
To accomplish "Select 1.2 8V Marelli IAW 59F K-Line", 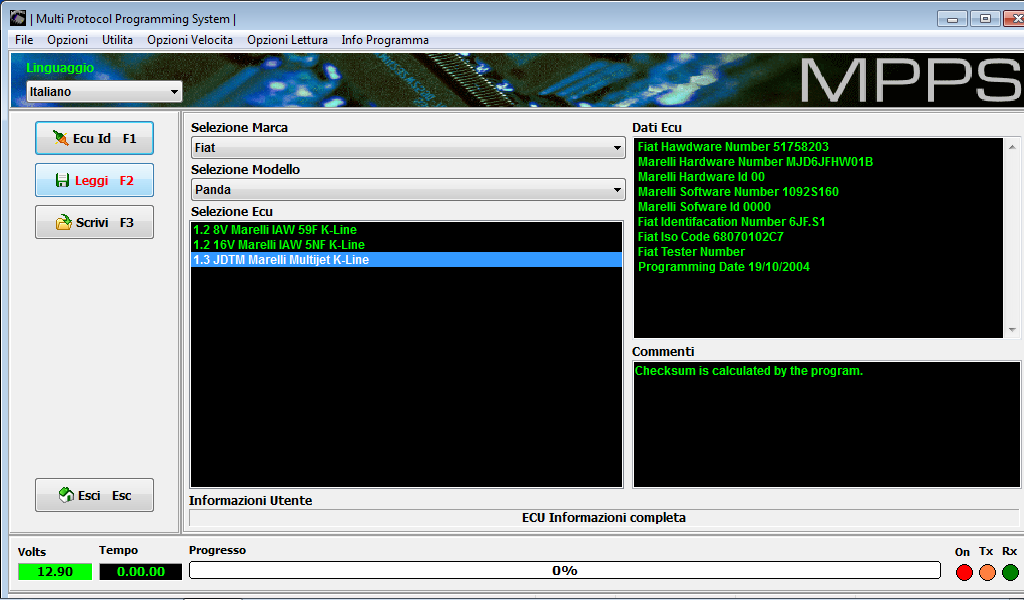I will [x=406, y=230].
